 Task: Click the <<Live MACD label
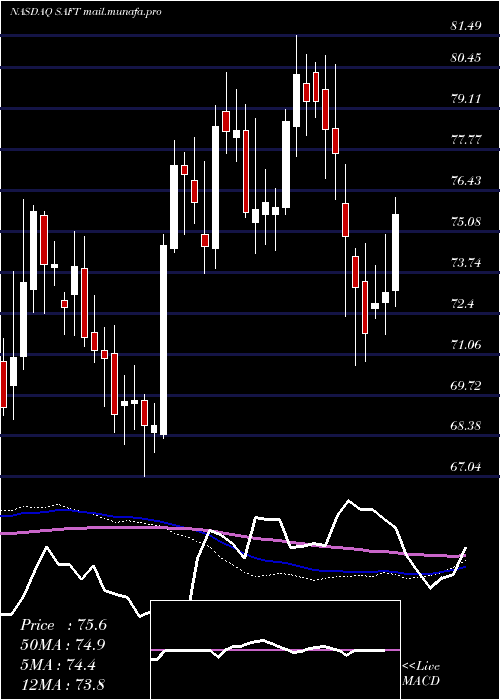click(x=421, y=673)
